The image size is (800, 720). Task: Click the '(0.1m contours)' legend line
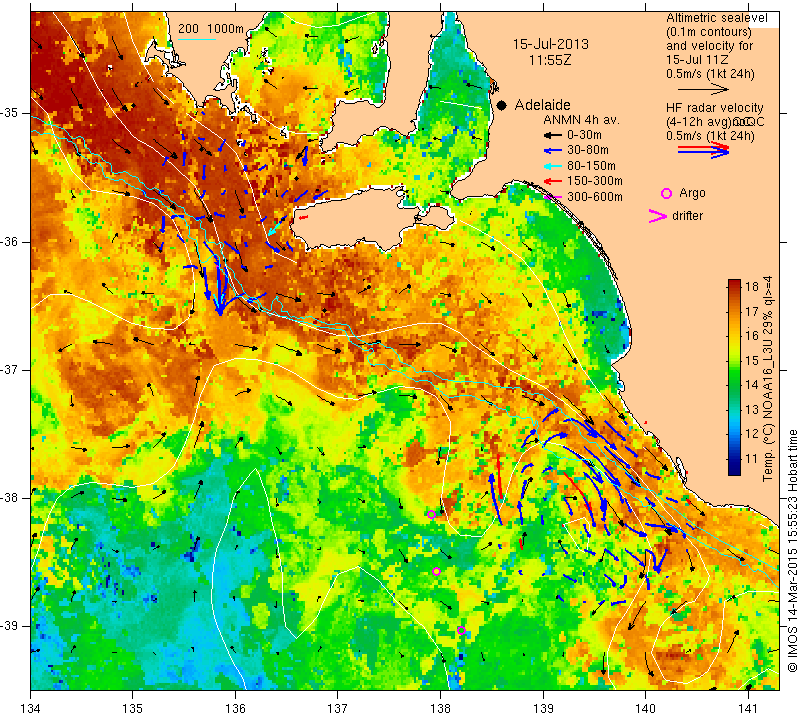pos(709,32)
